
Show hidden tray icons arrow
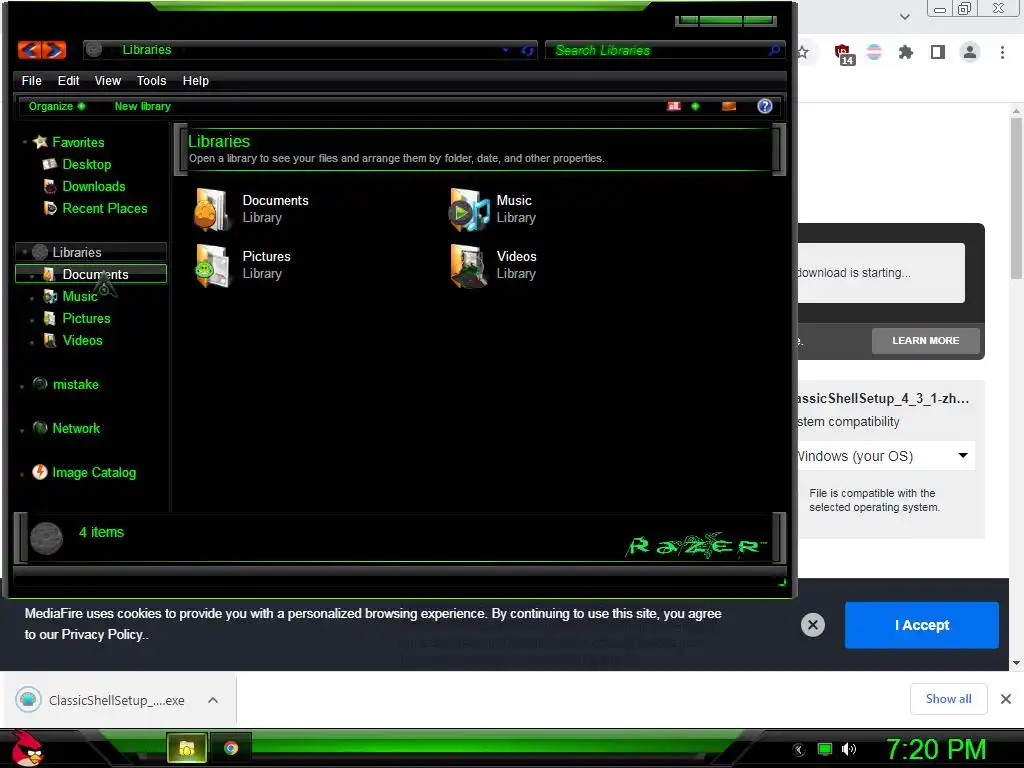coord(799,750)
